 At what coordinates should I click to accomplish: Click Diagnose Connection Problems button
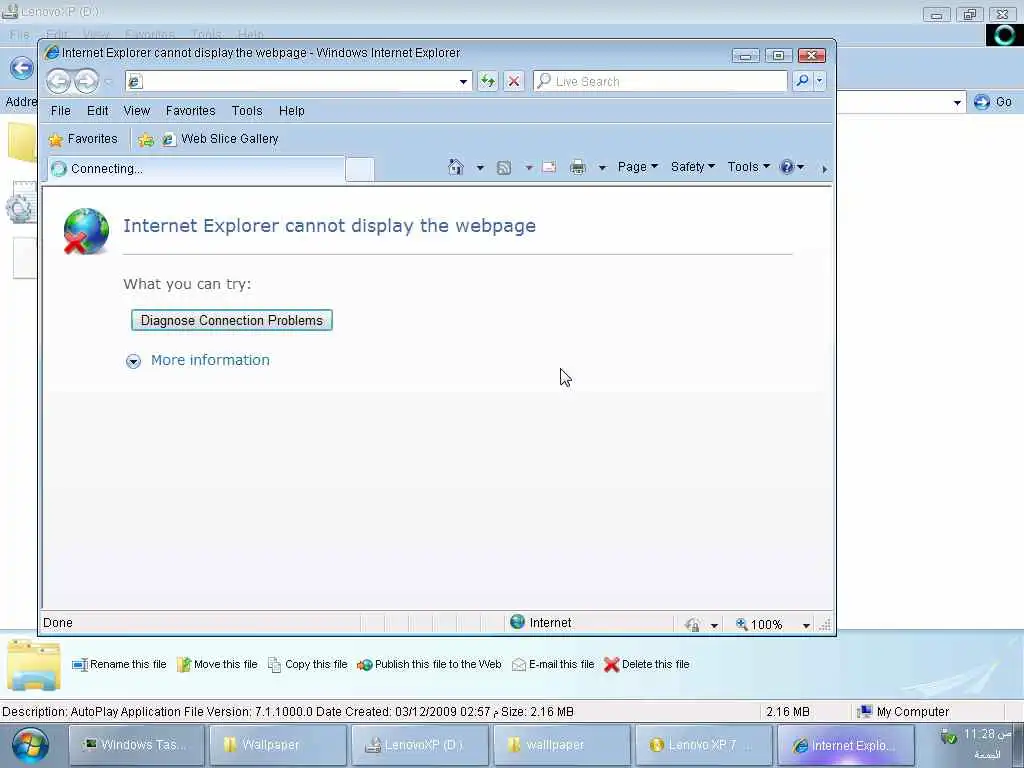232,320
